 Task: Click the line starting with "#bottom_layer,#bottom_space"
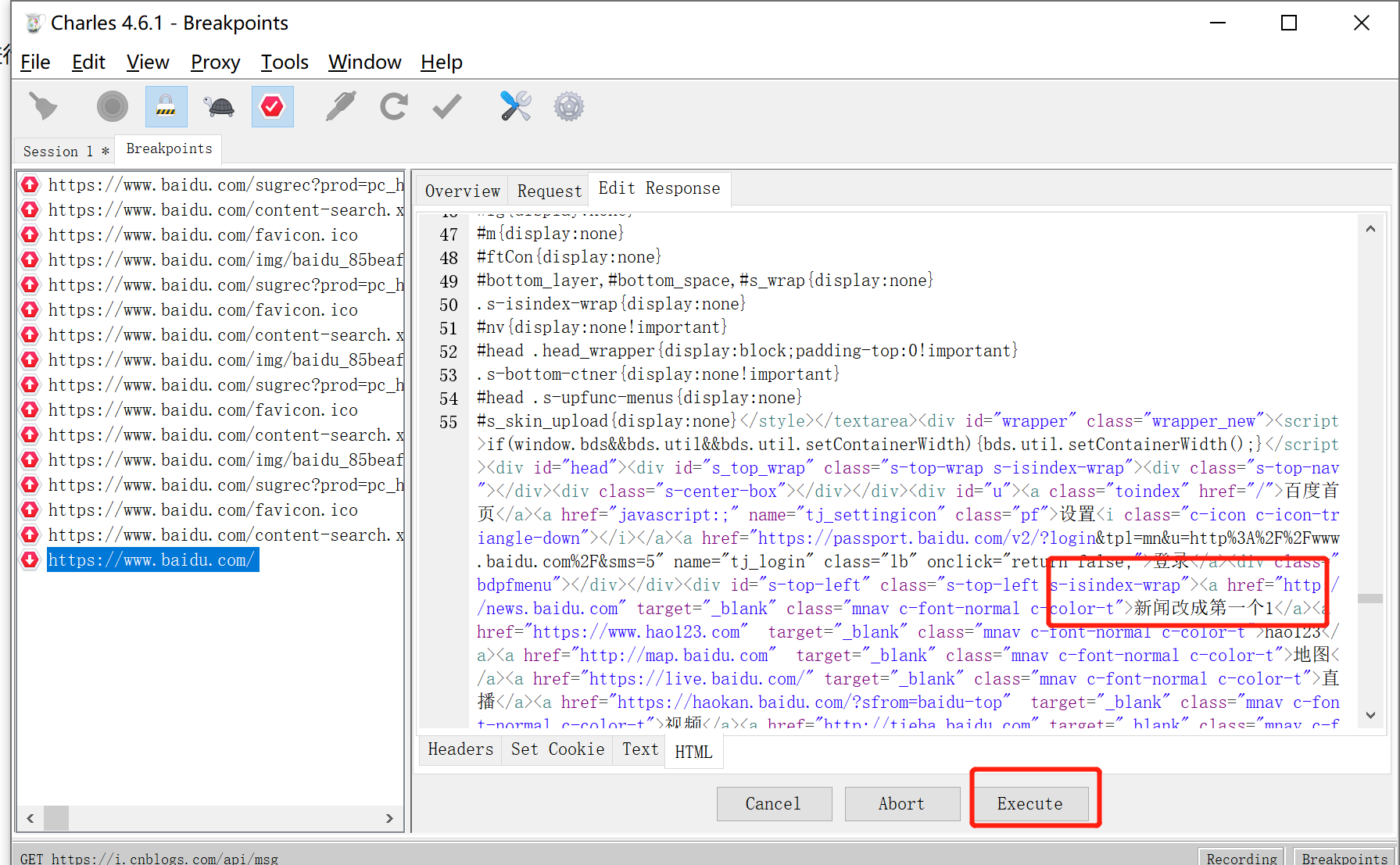(705, 280)
